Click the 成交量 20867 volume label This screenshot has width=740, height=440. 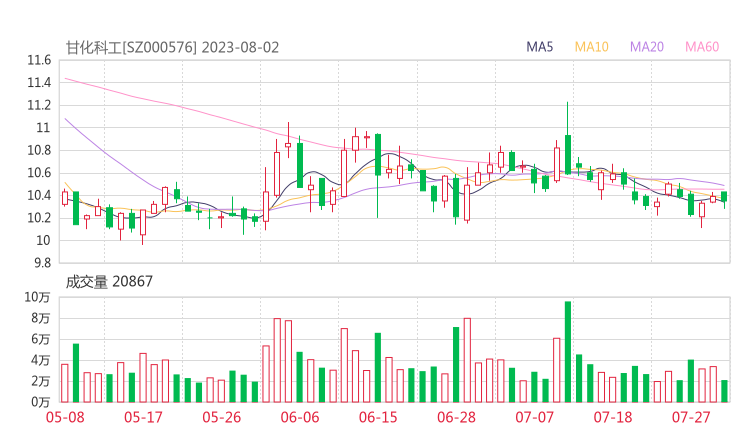click(x=109, y=282)
